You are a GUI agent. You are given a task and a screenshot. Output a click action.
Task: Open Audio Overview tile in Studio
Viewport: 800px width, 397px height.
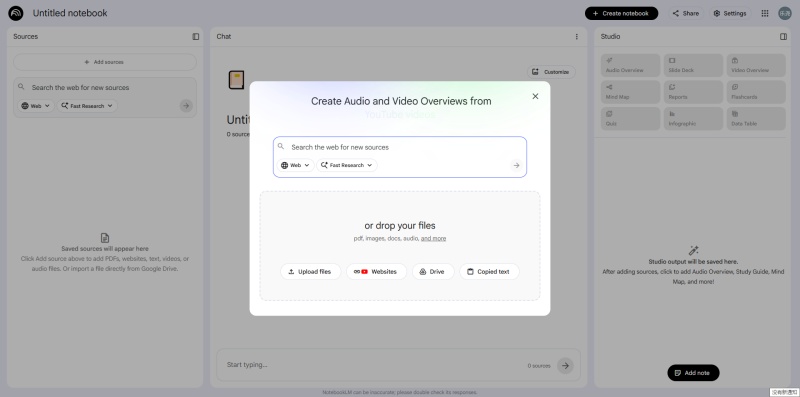click(x=630, y=65)
